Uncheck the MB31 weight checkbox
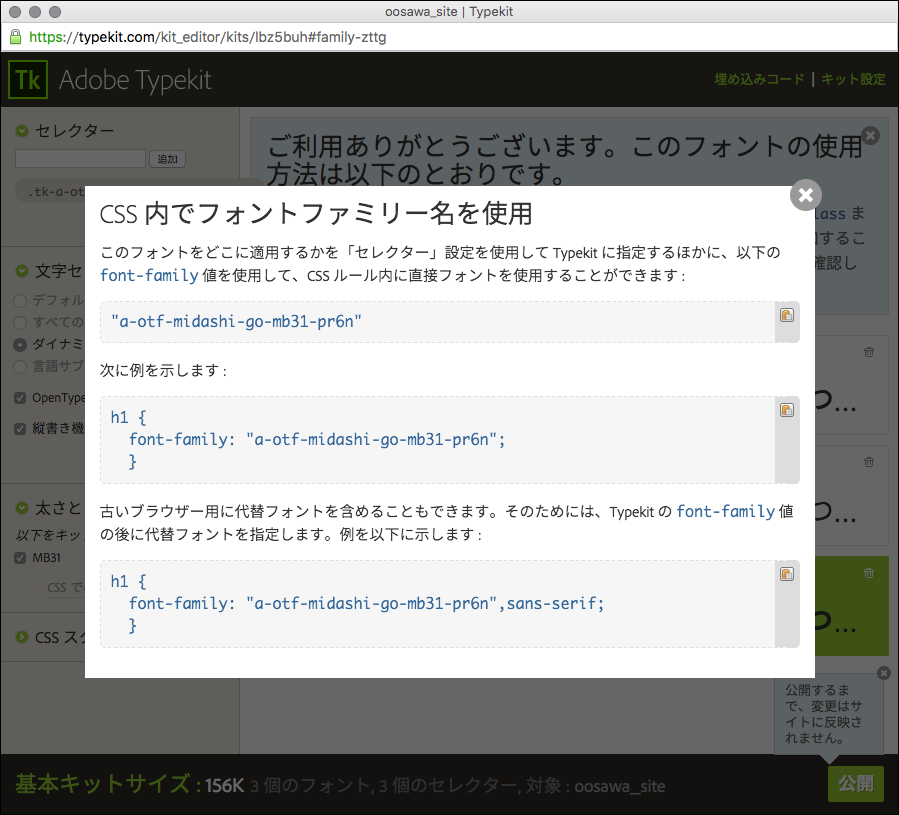This screenshot has width=899, height=815. tap(20, 557)
